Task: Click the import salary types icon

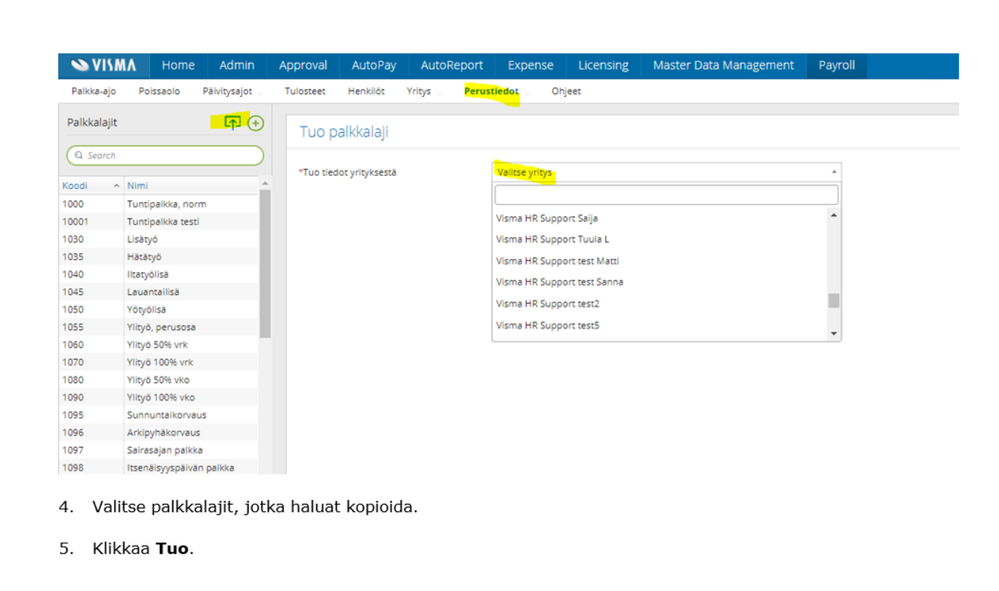Action: (x=233, y=122)
